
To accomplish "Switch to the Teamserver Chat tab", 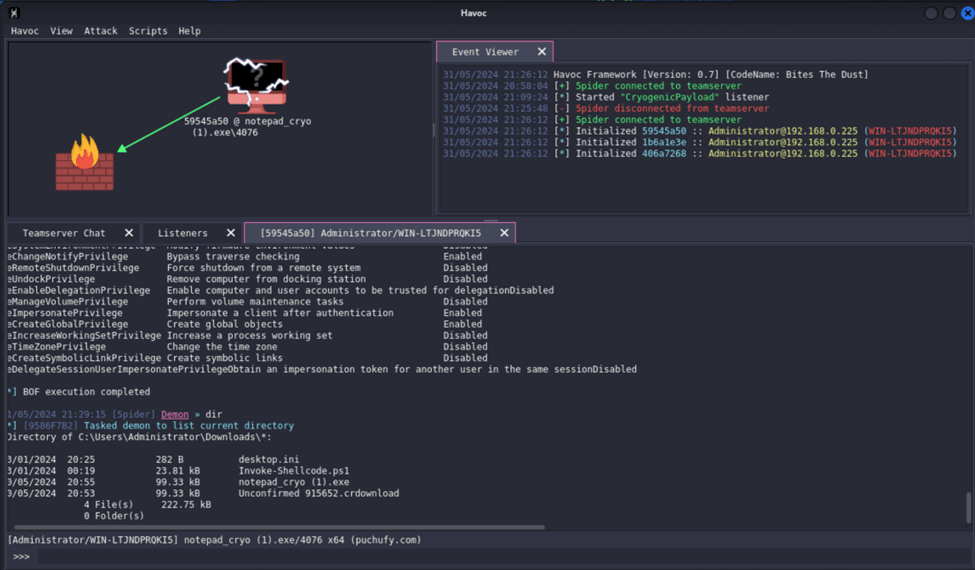I will tap(64, 233).
